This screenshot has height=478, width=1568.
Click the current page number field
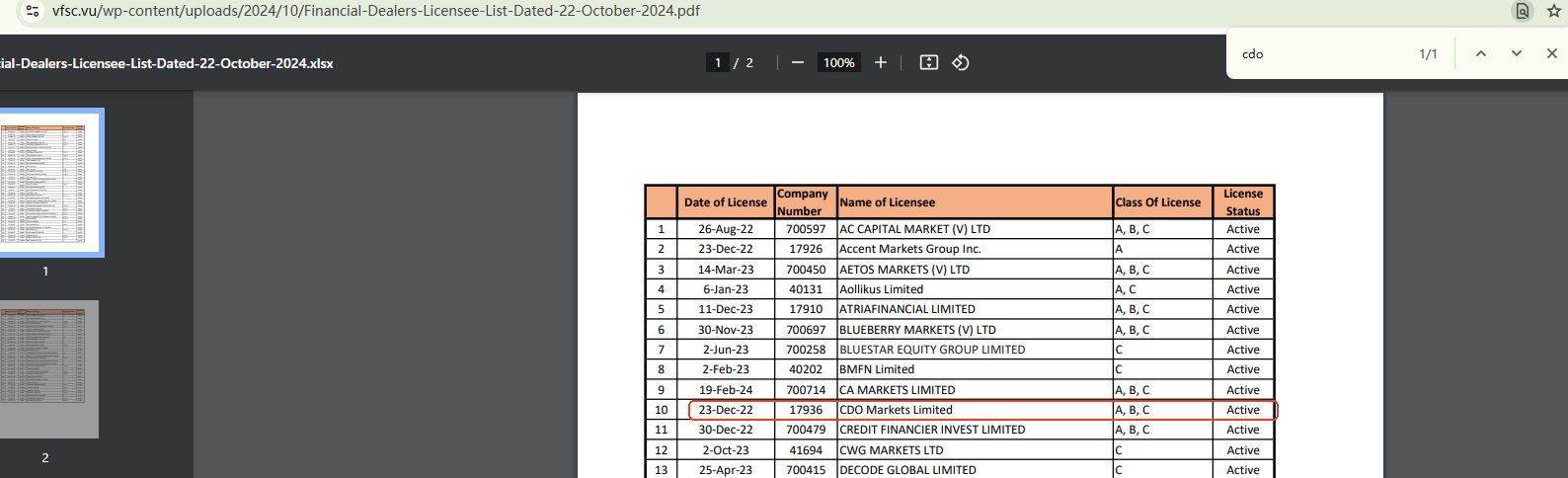pos(718,62)
